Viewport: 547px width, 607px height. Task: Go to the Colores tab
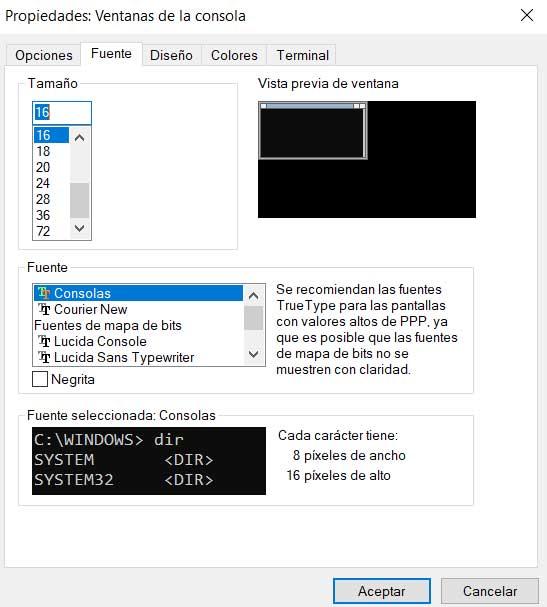pos(234,55)
